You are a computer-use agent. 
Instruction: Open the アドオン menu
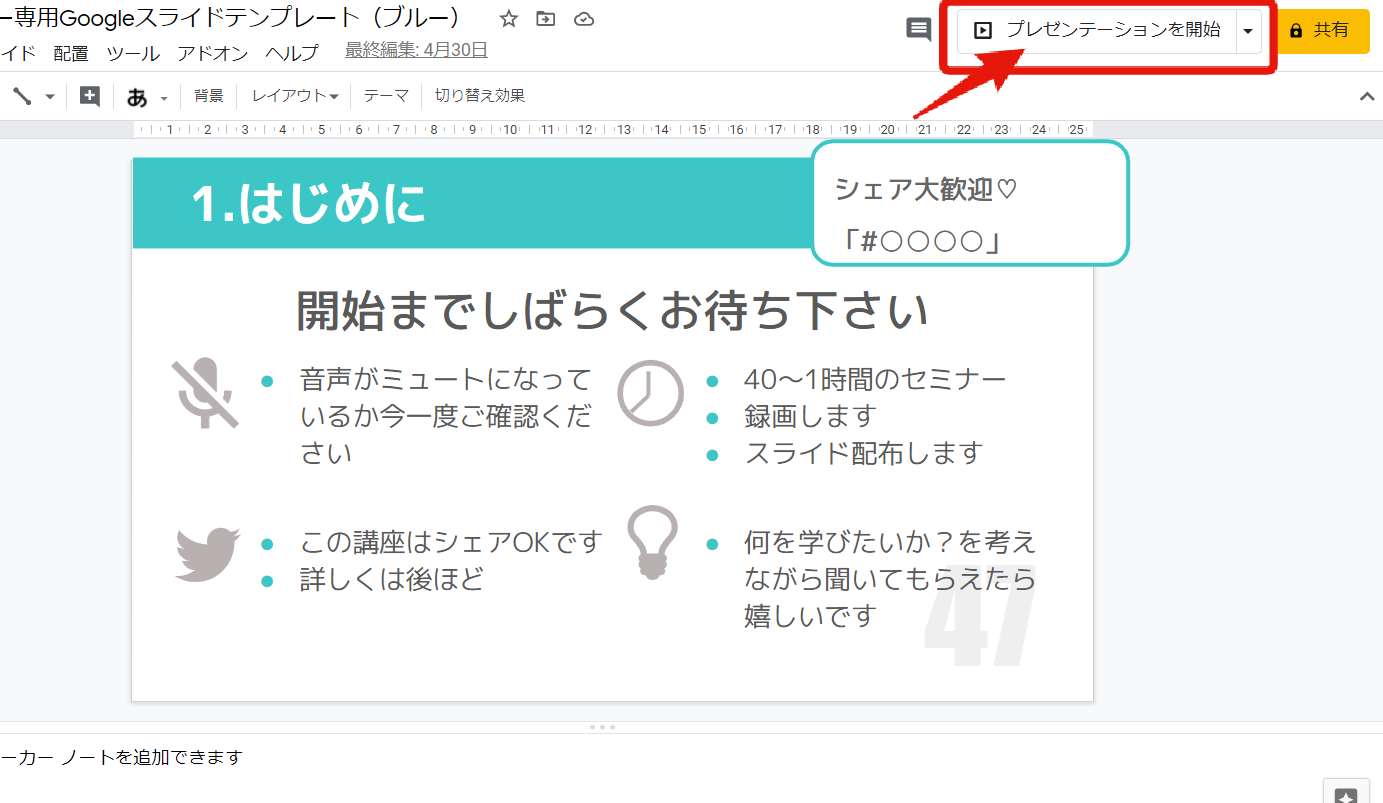[x=213, y=53]
